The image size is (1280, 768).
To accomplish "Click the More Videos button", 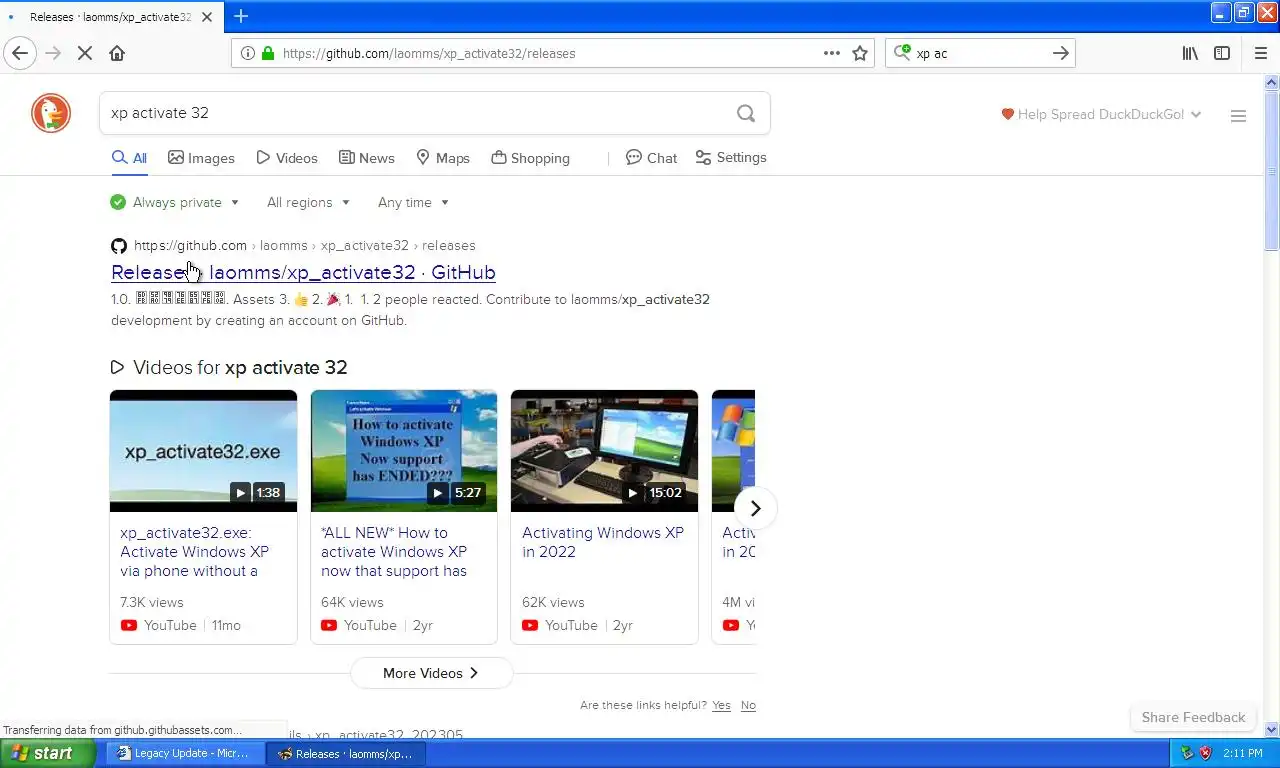I will pyautogui.click(x=431, y=673).
